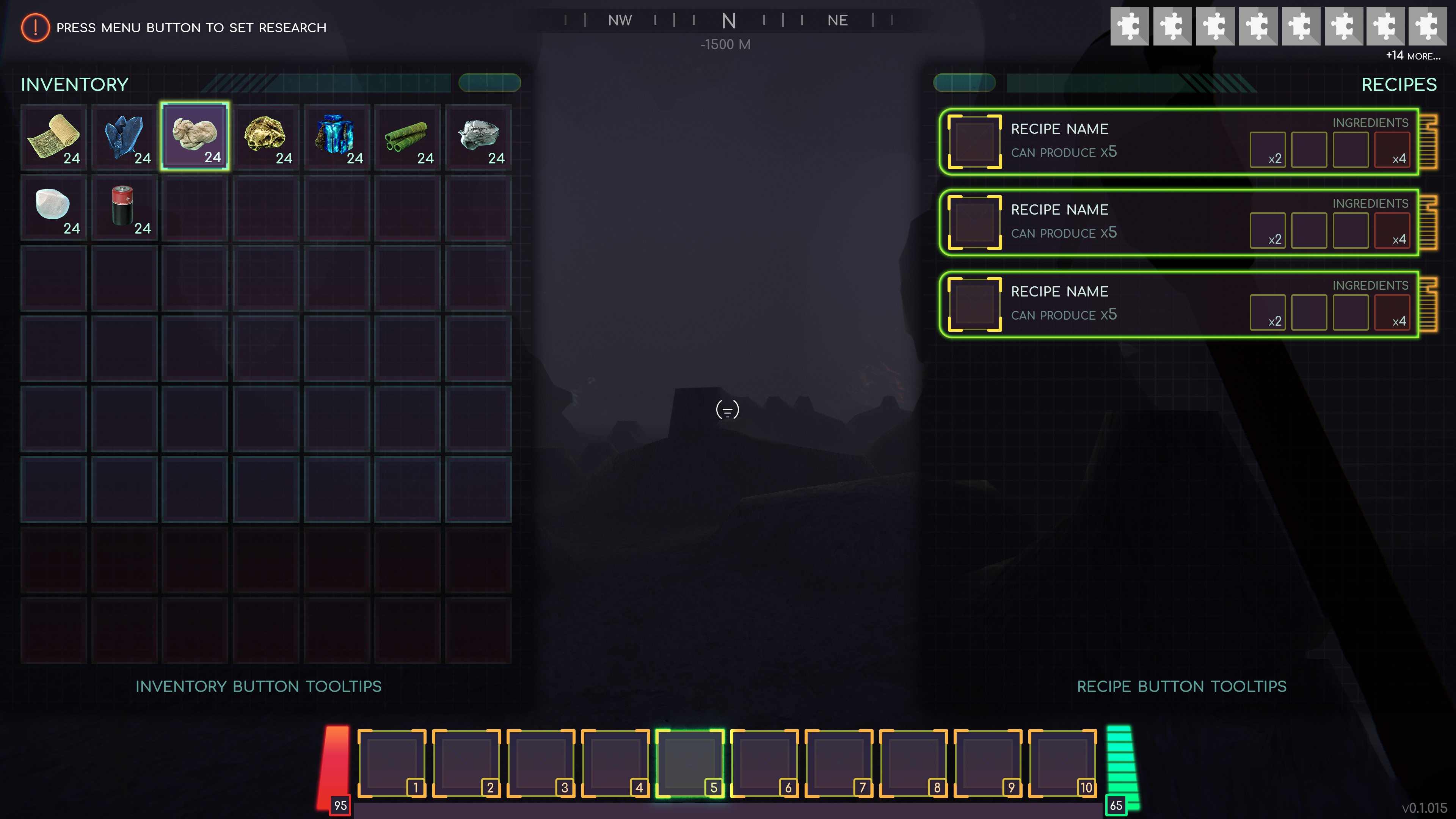Click third recipe's x2 ingredient slot
This screenshot has height=819, width=1456.
1267,312
